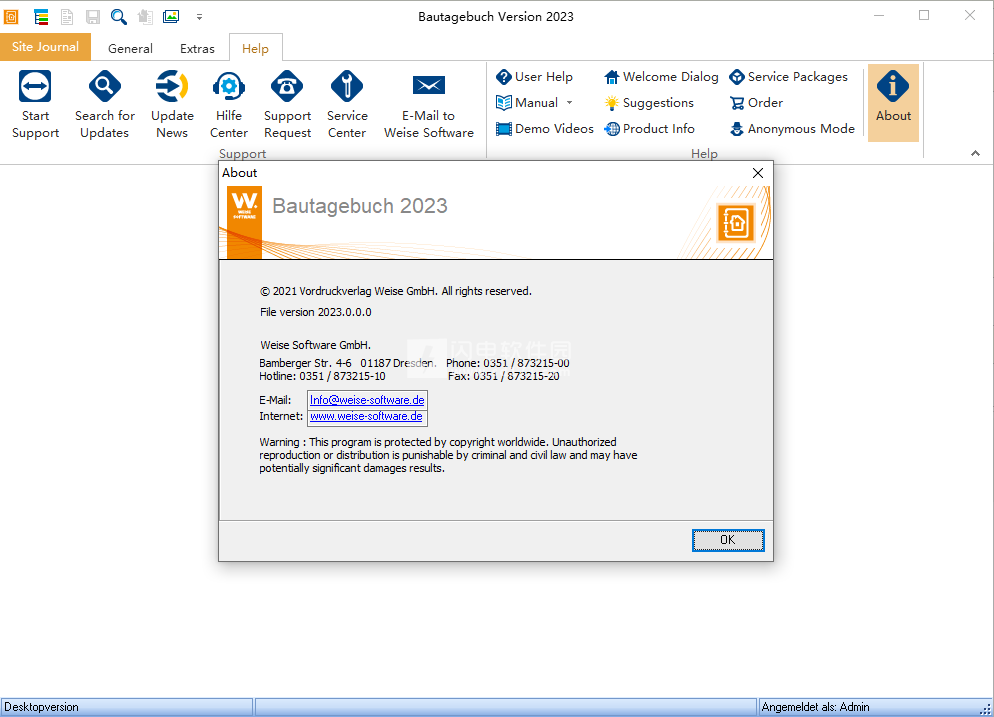Click the "Bautagebuch 2023" heading text
994x717 pixels.
click(360, 206)
